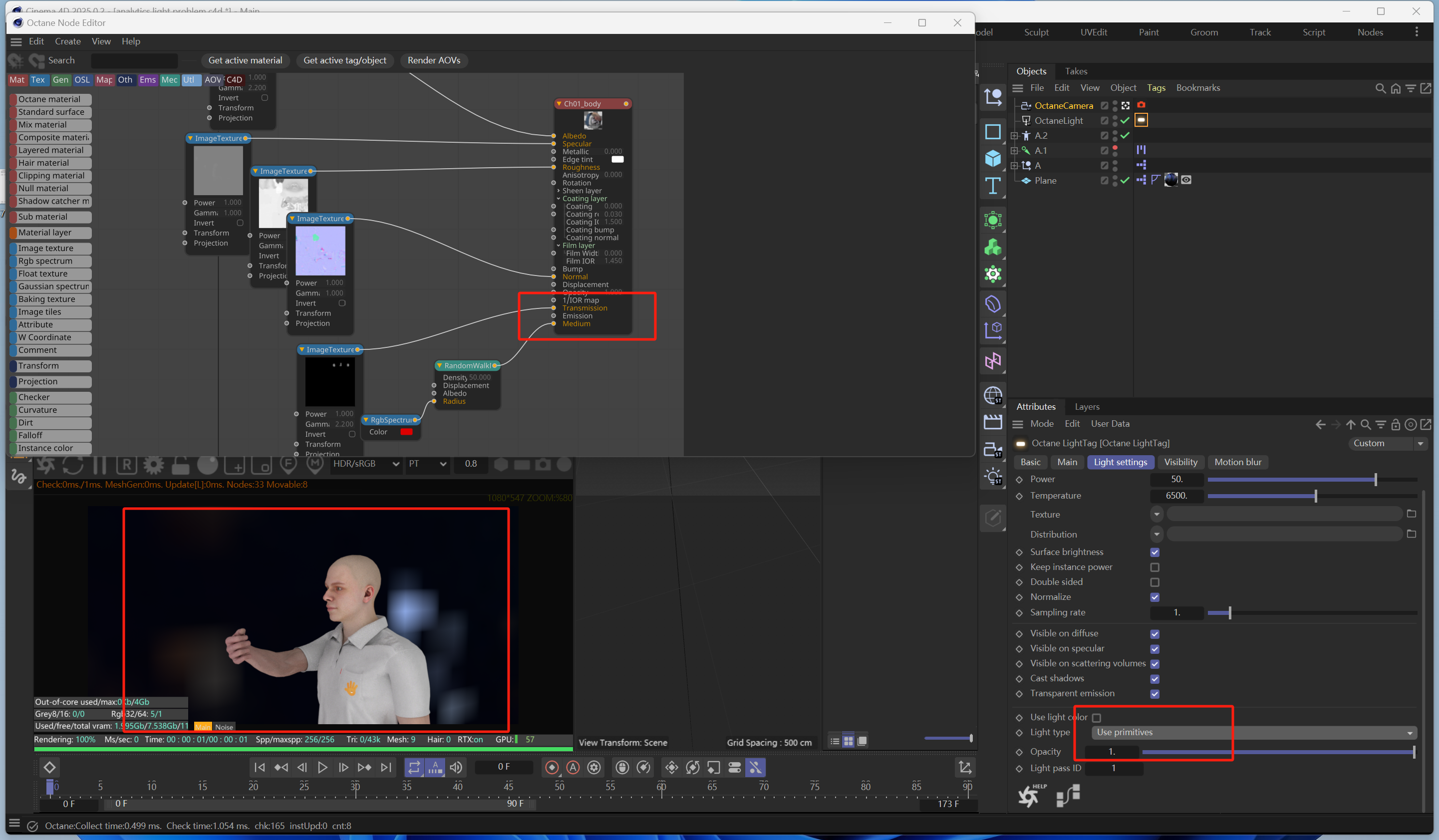The width and height of the screenshot is (1439, 840).
Task: Click the lock resolution icon in Live Viewer
Action: (181, 465)
